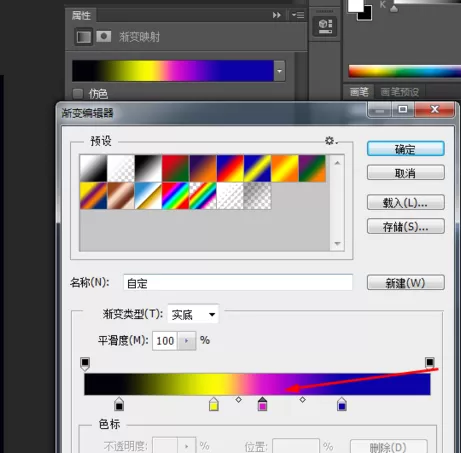
Task: Select the left opacity stop above gradient
Action: [85, 364]
